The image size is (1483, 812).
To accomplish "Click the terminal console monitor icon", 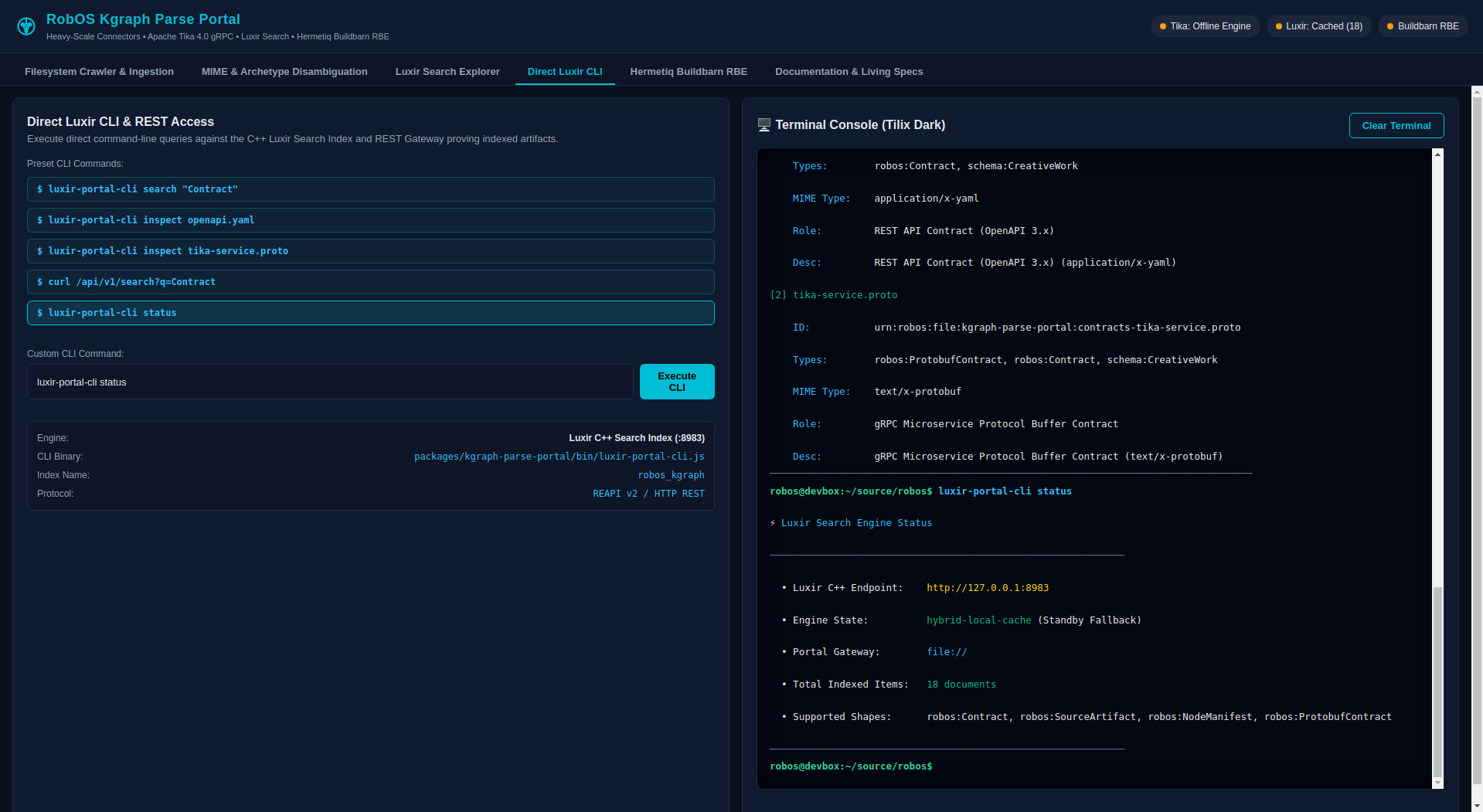I will pyautogui.click(x=764, y=125).
